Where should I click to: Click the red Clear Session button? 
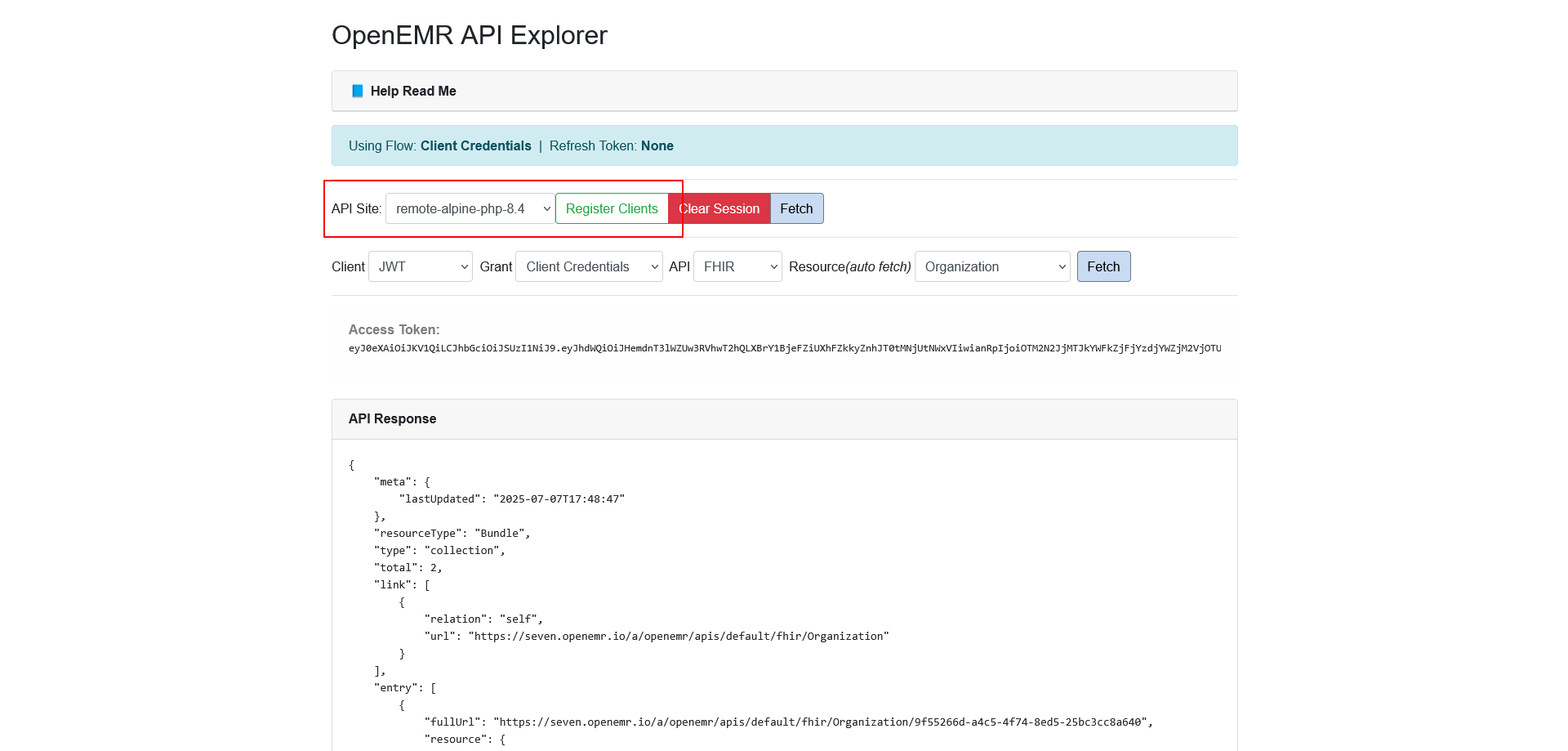(719, 208)
